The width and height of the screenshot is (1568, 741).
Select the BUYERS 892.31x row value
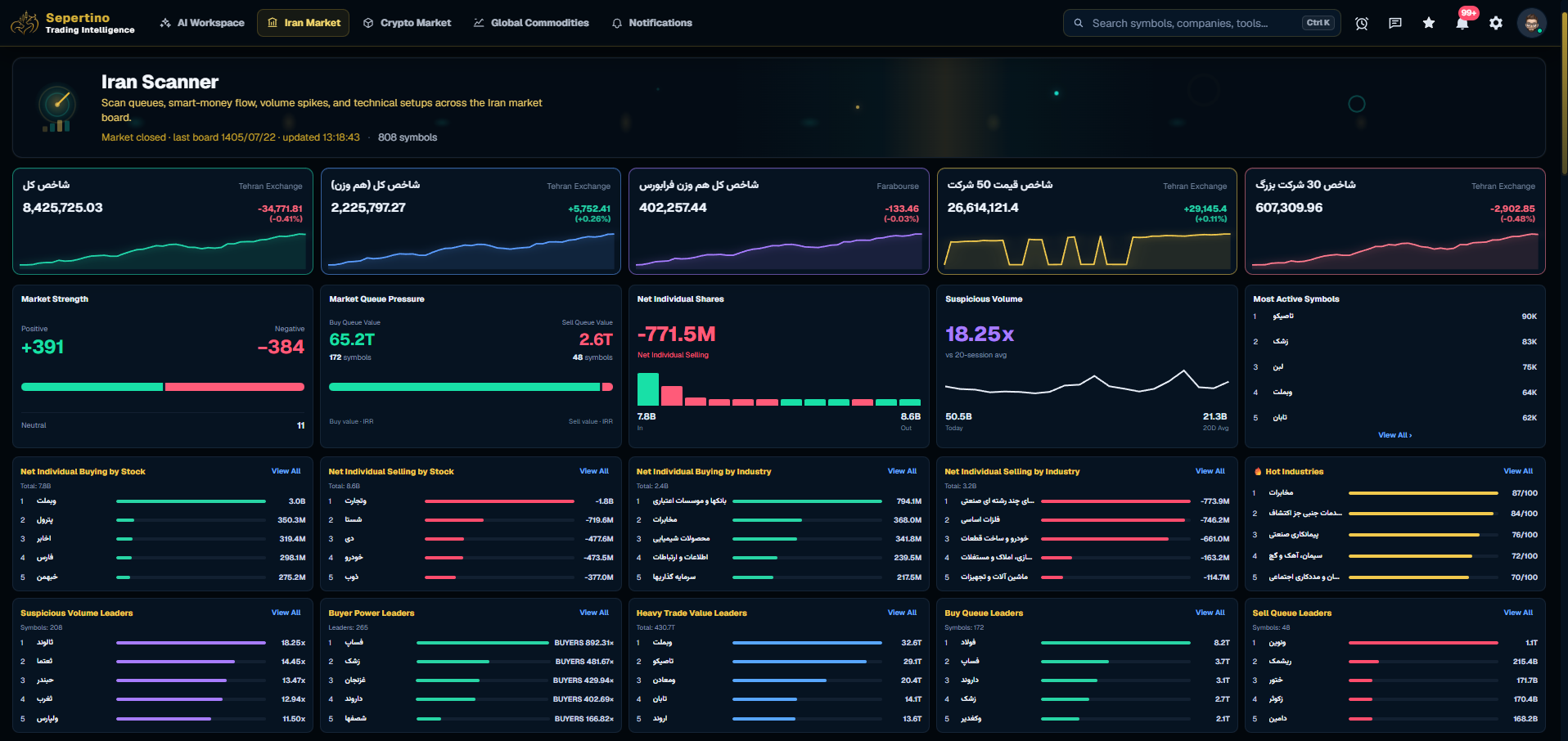583,643
